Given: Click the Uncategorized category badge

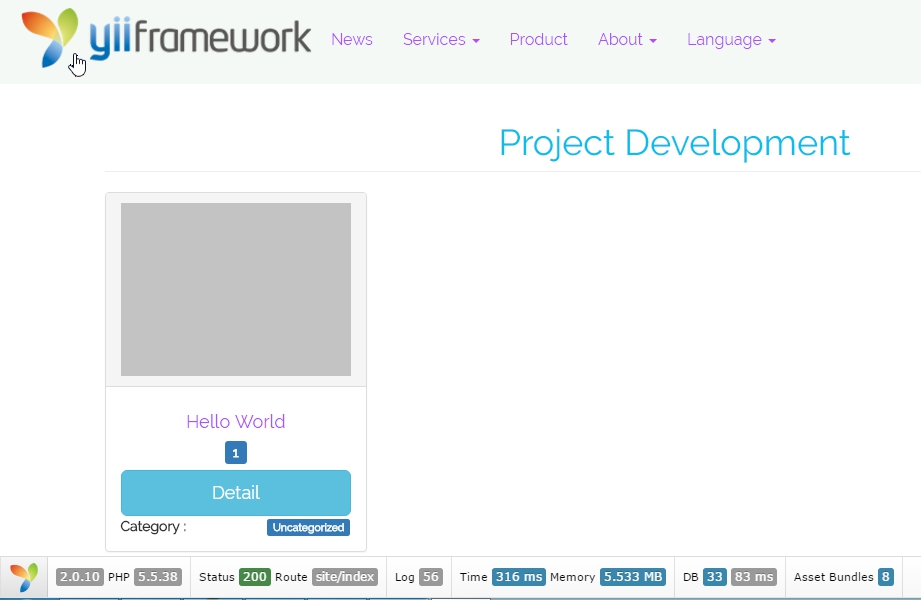Looking at the screenshot, I should pyautogui.click(x=308, y=527).
